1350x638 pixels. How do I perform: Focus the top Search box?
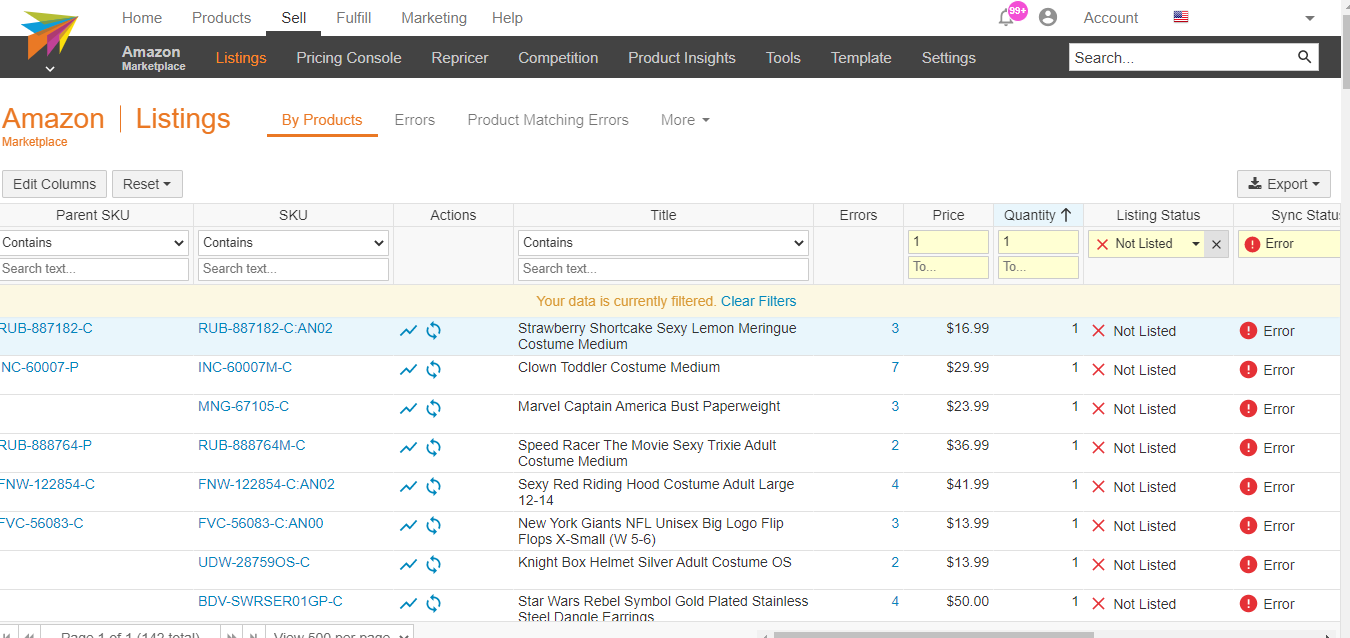(1182, 57)
